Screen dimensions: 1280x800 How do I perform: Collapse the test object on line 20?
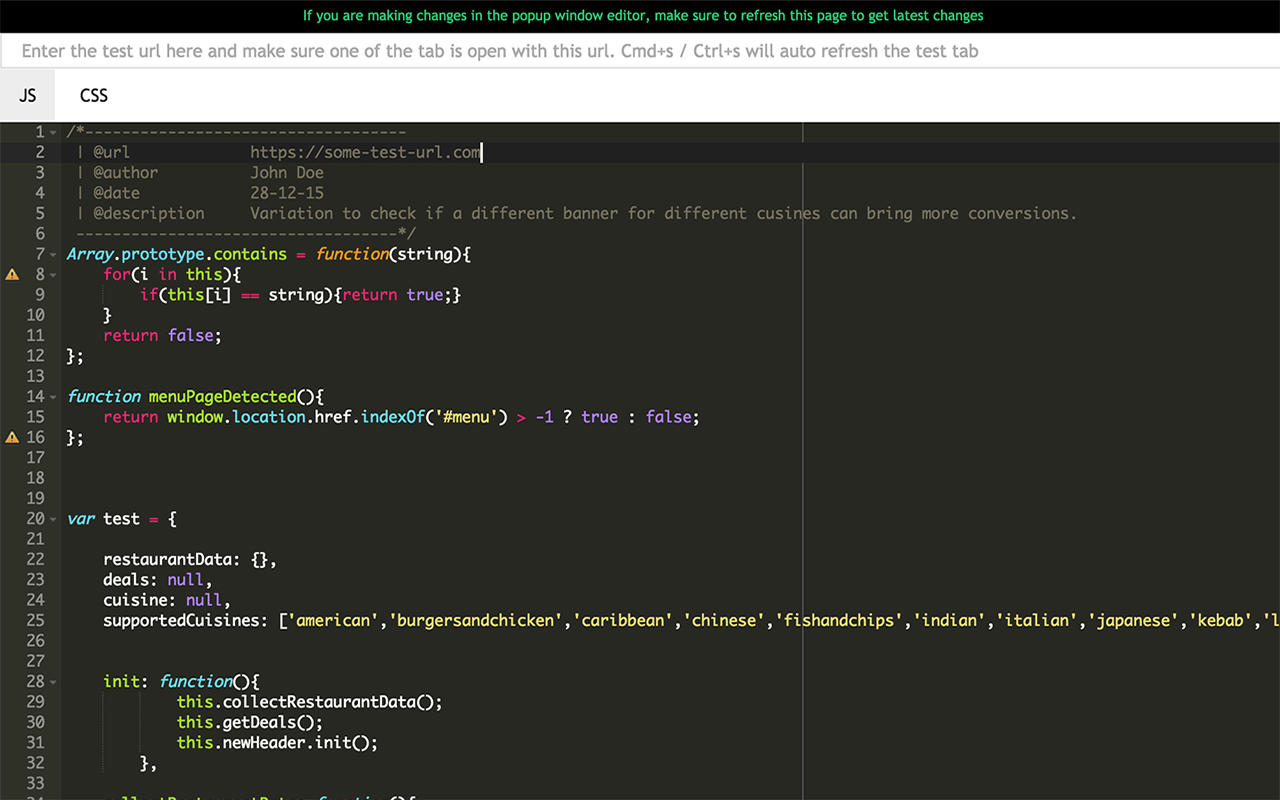tap(52, 518)
